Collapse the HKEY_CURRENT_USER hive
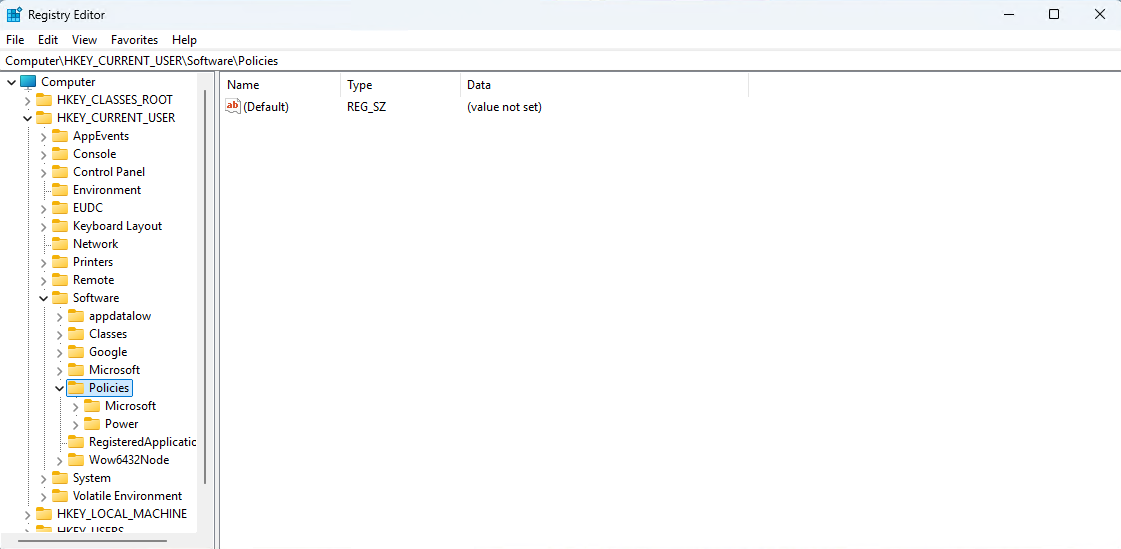The width and height of the screenshot is (1121, 549). click(27, 118)
